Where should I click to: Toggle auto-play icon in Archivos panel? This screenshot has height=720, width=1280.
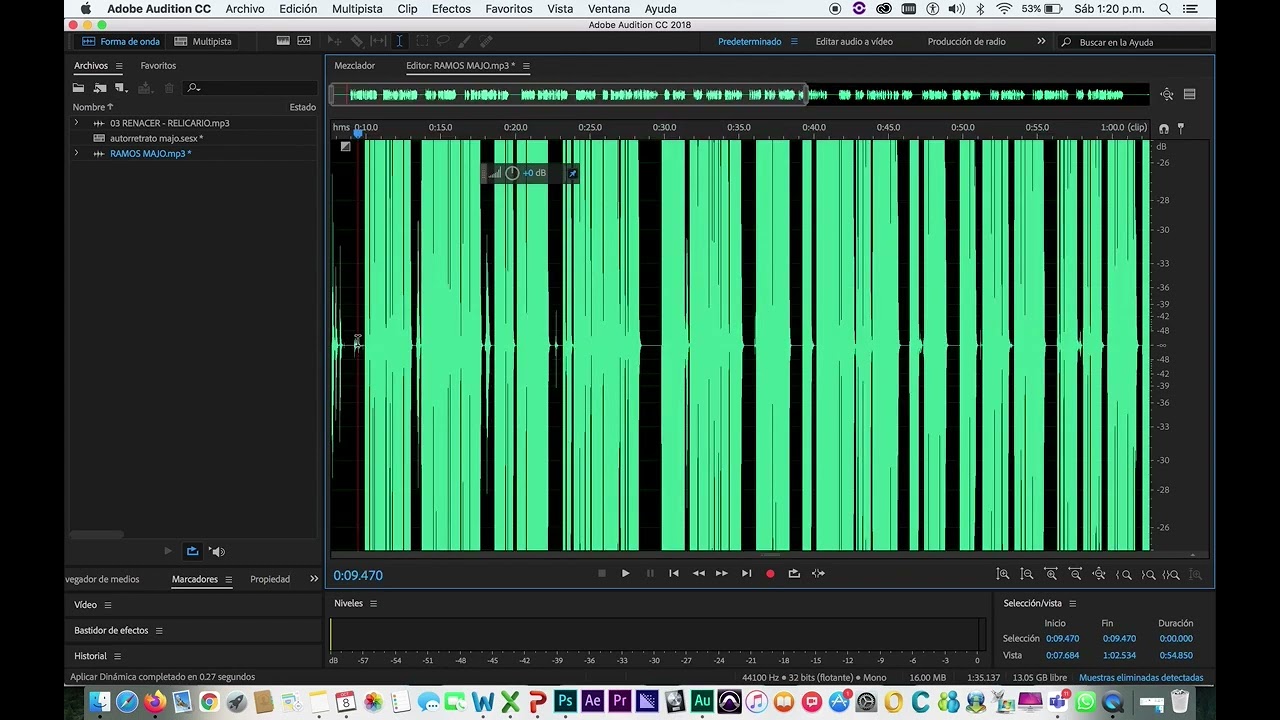click(x=217, y=551)
